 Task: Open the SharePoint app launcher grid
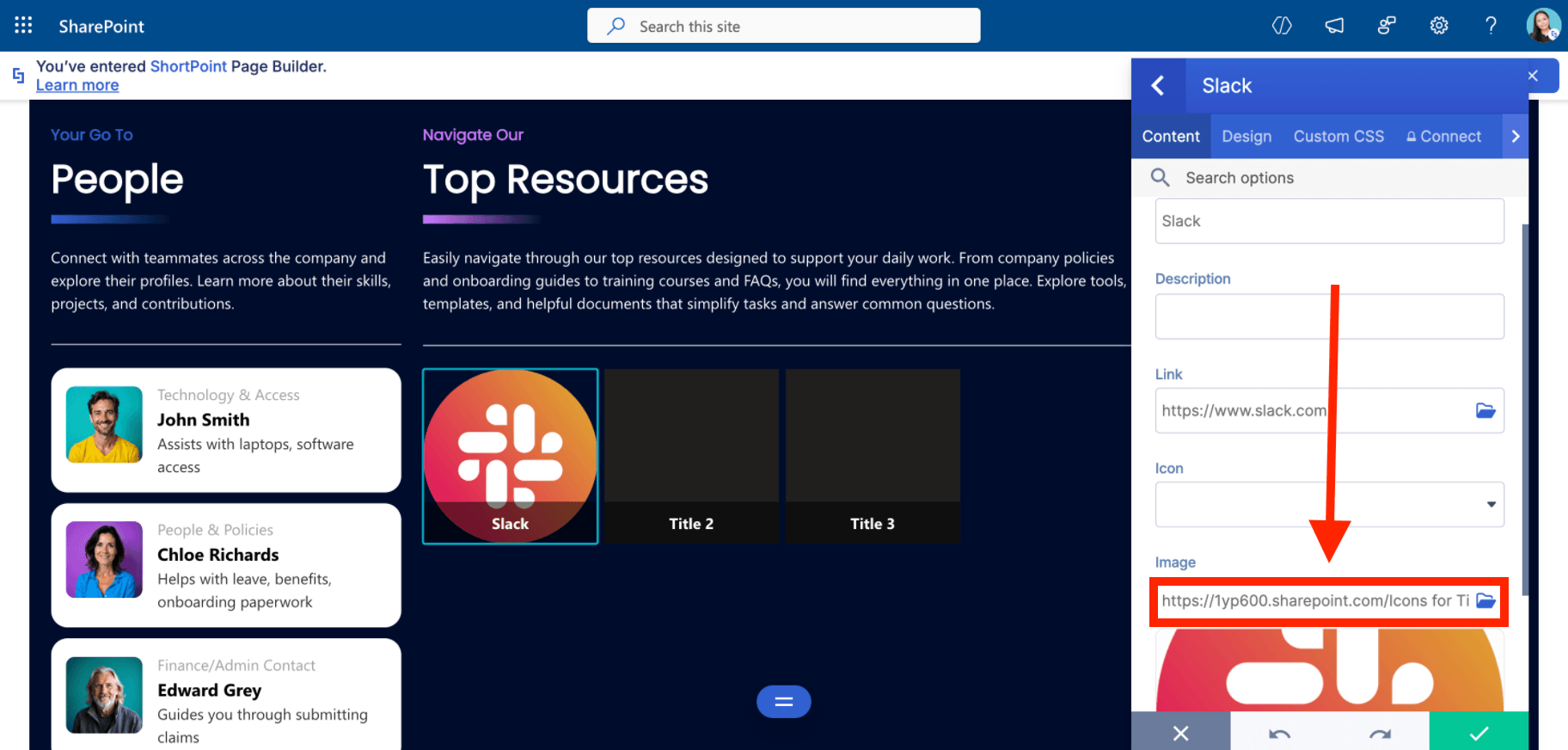pyautogui.click(x=23, y=26)
